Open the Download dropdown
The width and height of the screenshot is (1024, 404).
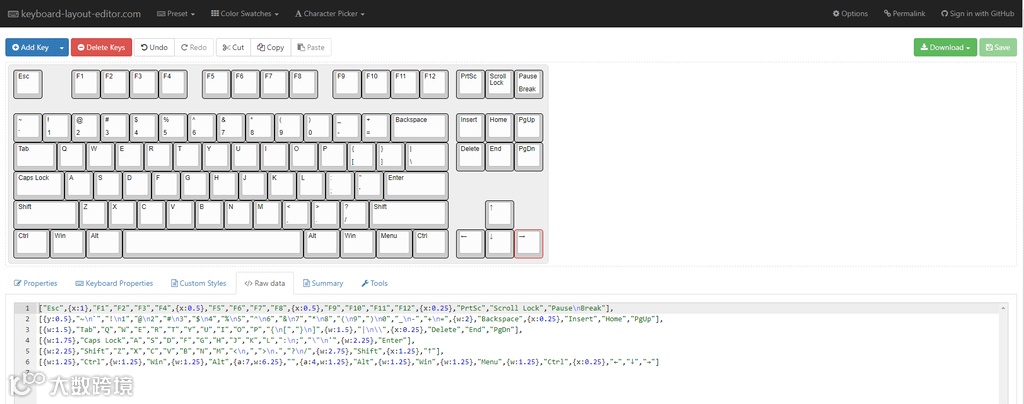[945, 47]
